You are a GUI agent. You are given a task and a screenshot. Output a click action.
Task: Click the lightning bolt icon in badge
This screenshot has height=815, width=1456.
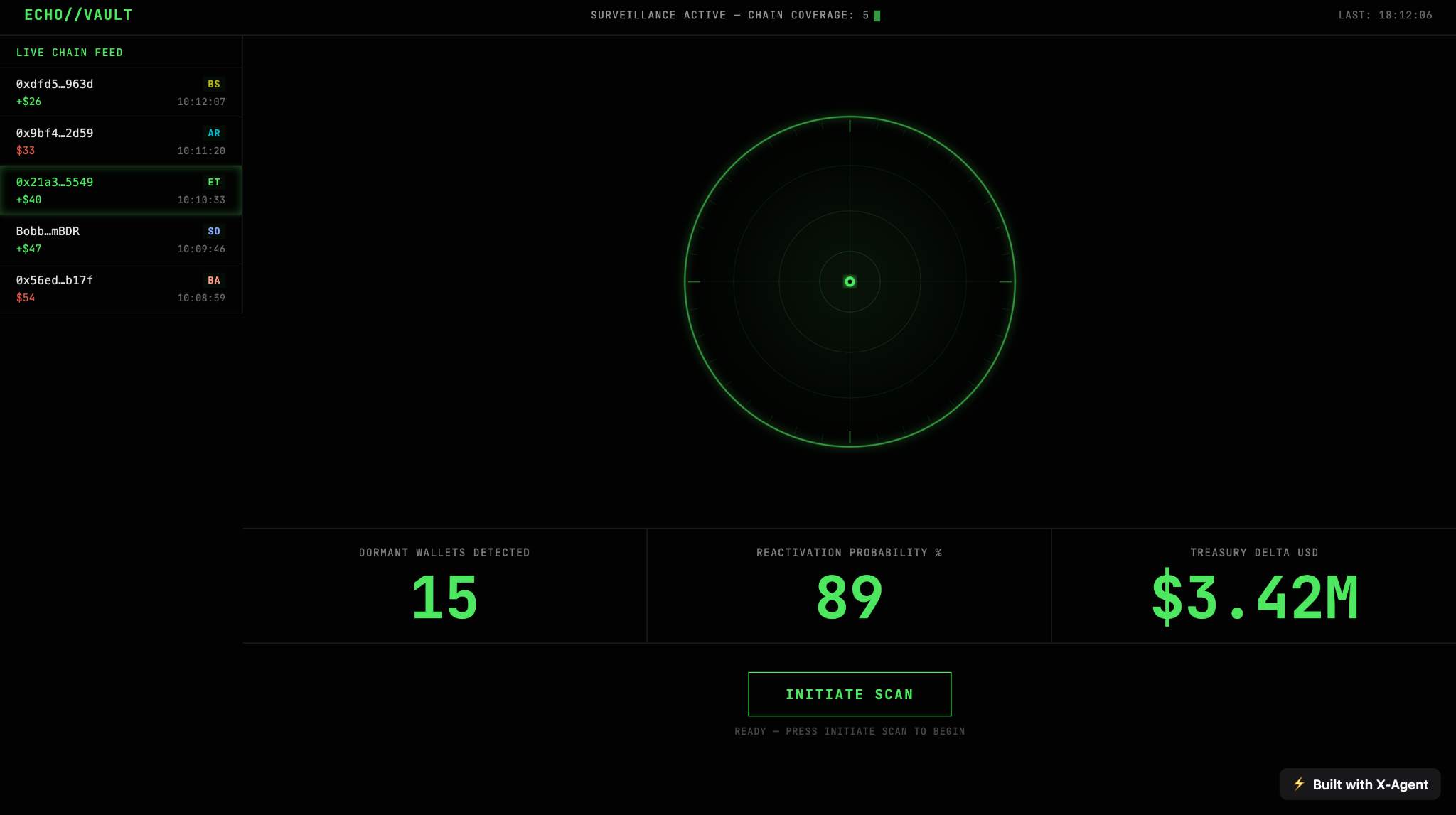tap(1299, 784)
